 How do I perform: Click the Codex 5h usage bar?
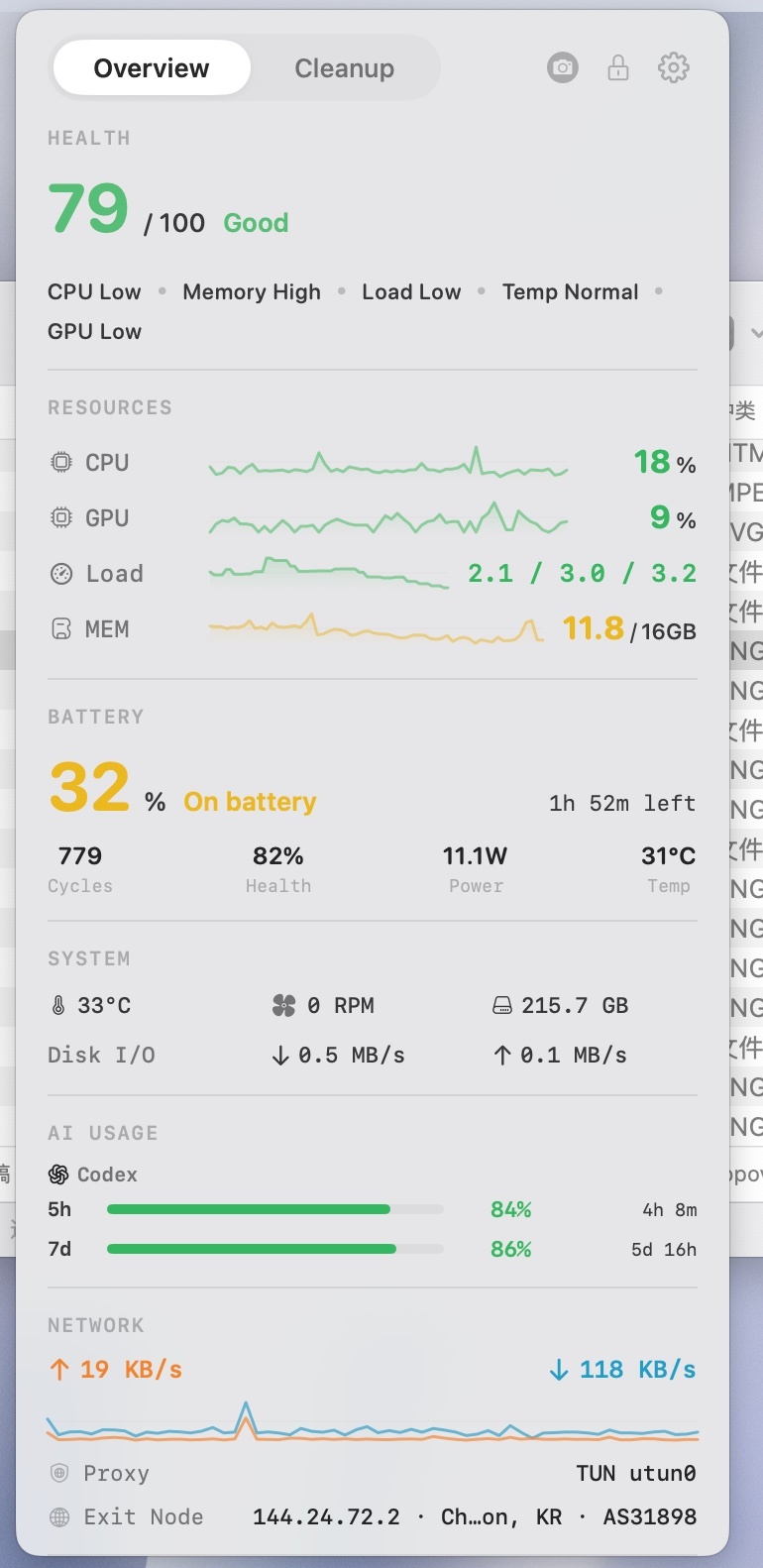tap(275, 1209)
